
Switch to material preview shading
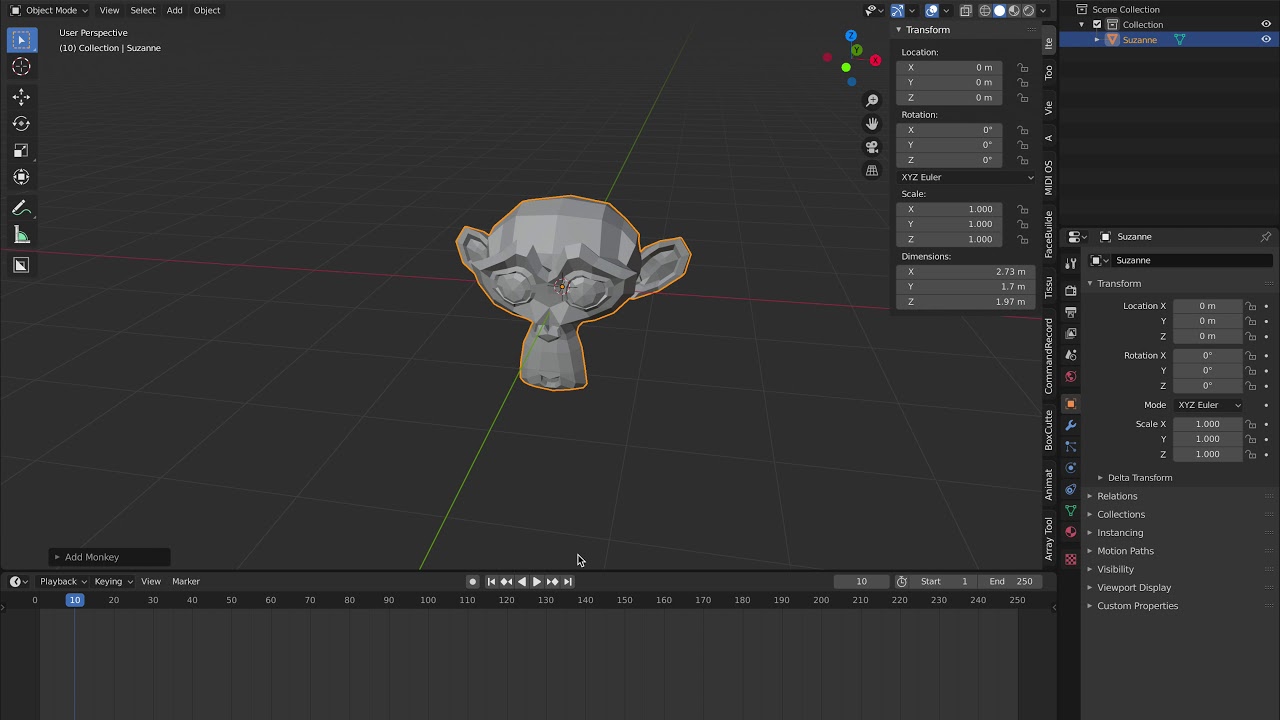click(x=1014, y=10)
